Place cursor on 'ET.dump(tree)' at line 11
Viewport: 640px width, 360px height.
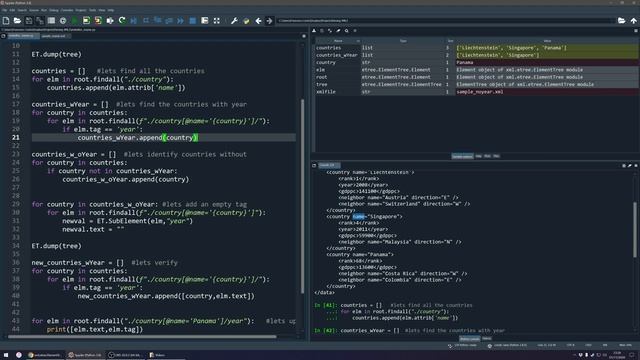57,54
